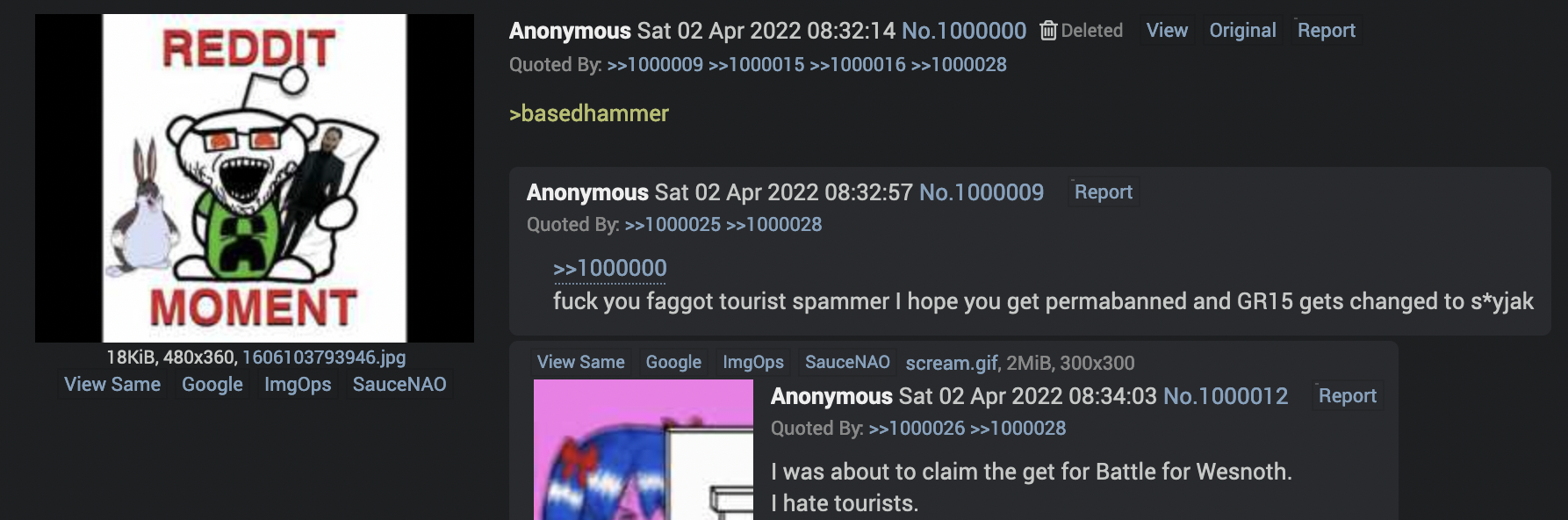This screenshot has height=520, width=1568.
Task: Open ImgOps for the Reddit image
Action: pyautogui.click(x=298, y=385)
